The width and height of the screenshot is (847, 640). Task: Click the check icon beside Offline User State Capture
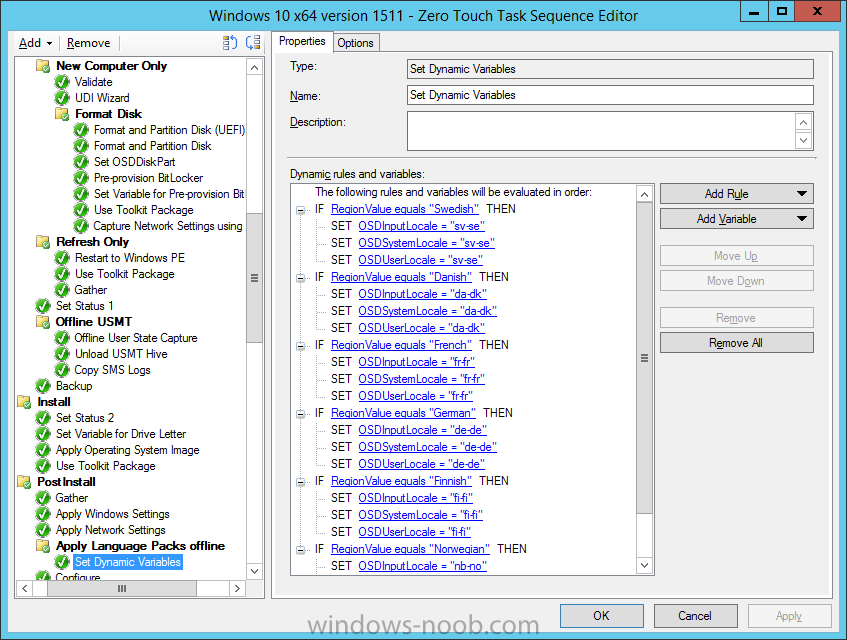[62, 338]
